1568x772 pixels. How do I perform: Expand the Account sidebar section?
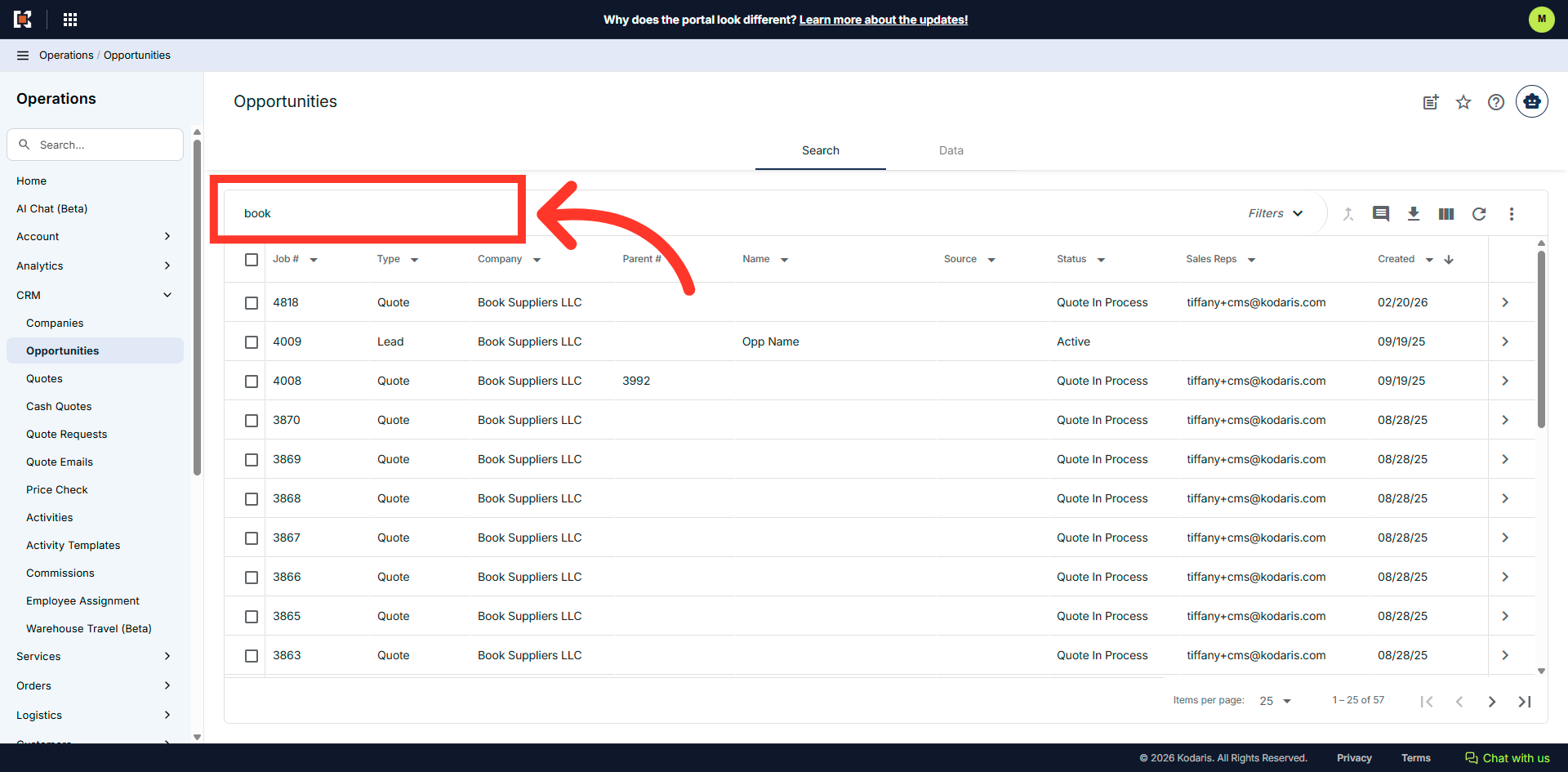click(95, 237)
